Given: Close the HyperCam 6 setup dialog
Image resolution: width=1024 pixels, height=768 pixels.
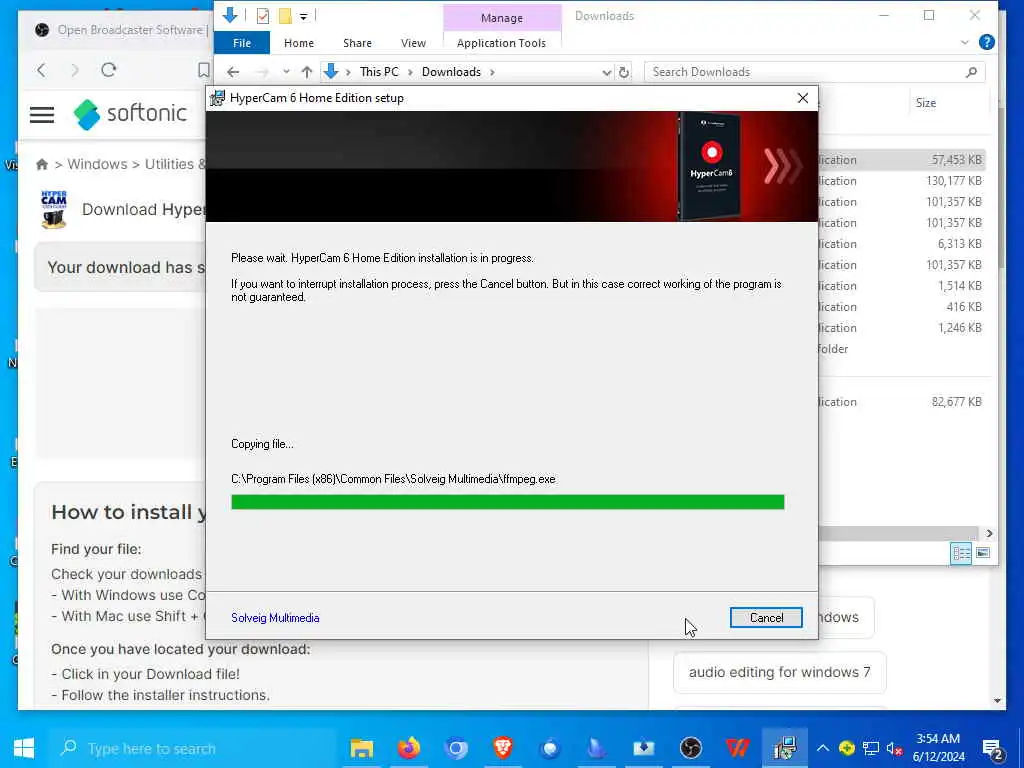Looking at the screenshot, I should (x=803, y=98).
